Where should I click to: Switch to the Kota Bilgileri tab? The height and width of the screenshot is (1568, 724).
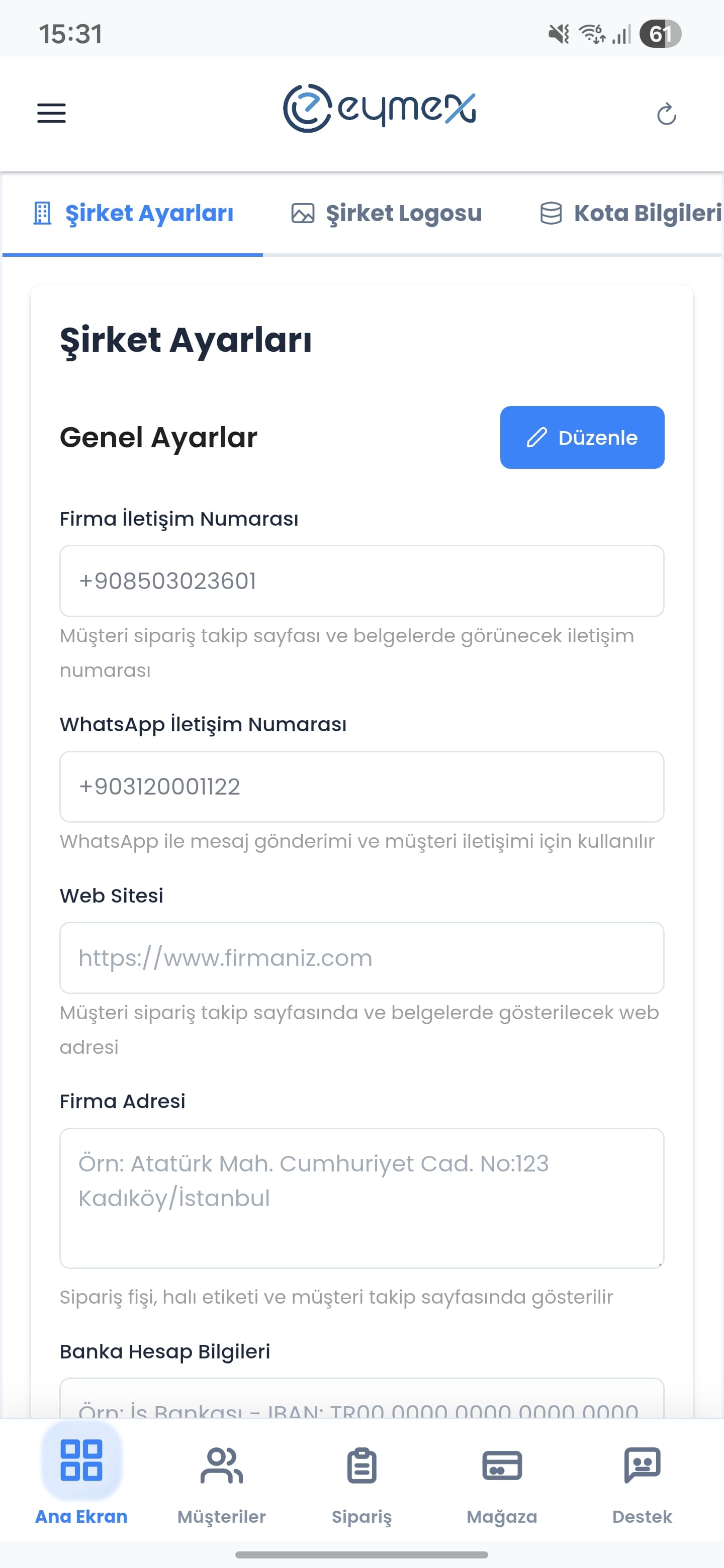646,213
